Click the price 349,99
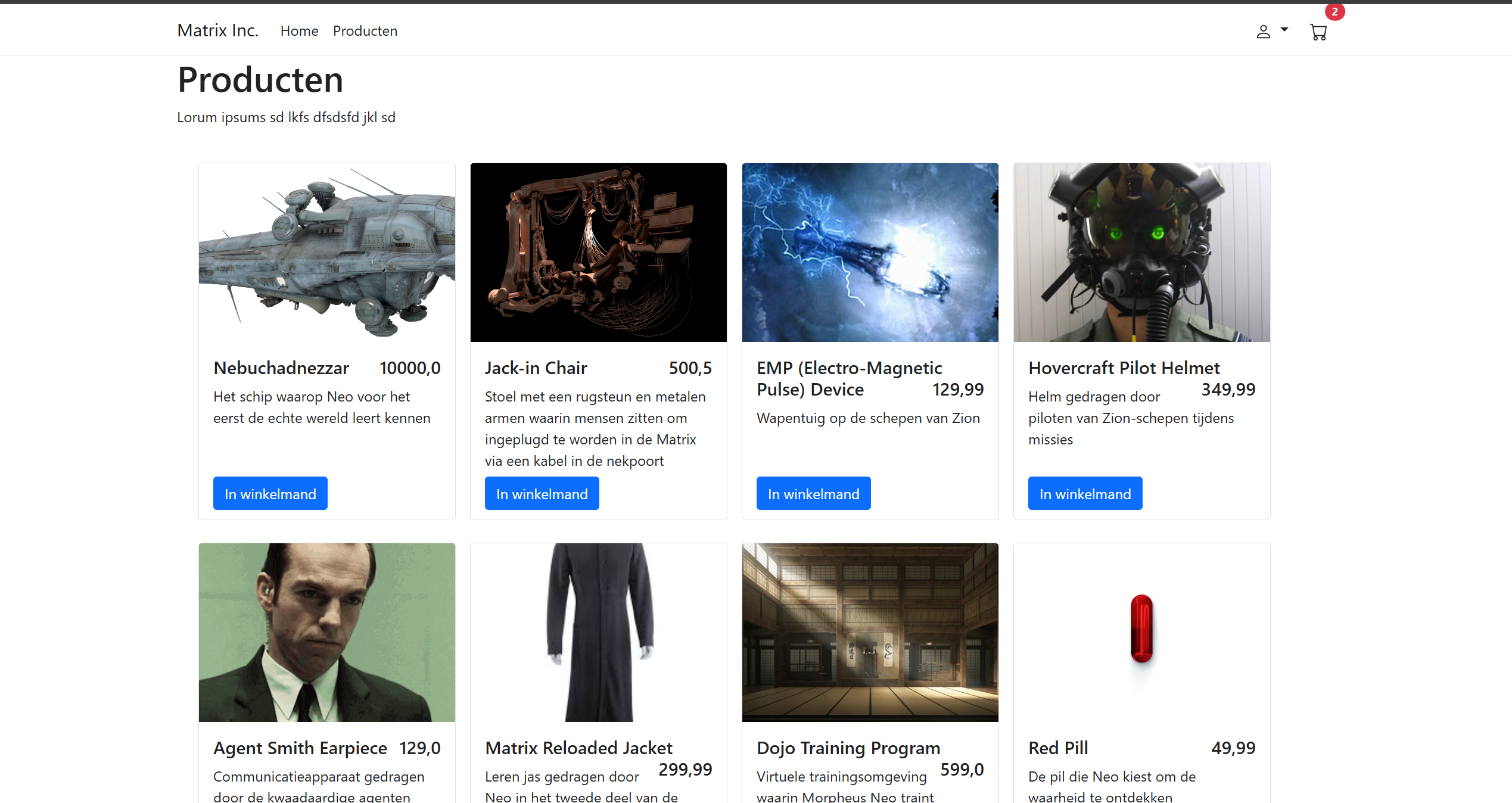The width and height of the screenshot is (1512, 803). pyautogui.click(x=1228, y=390)
